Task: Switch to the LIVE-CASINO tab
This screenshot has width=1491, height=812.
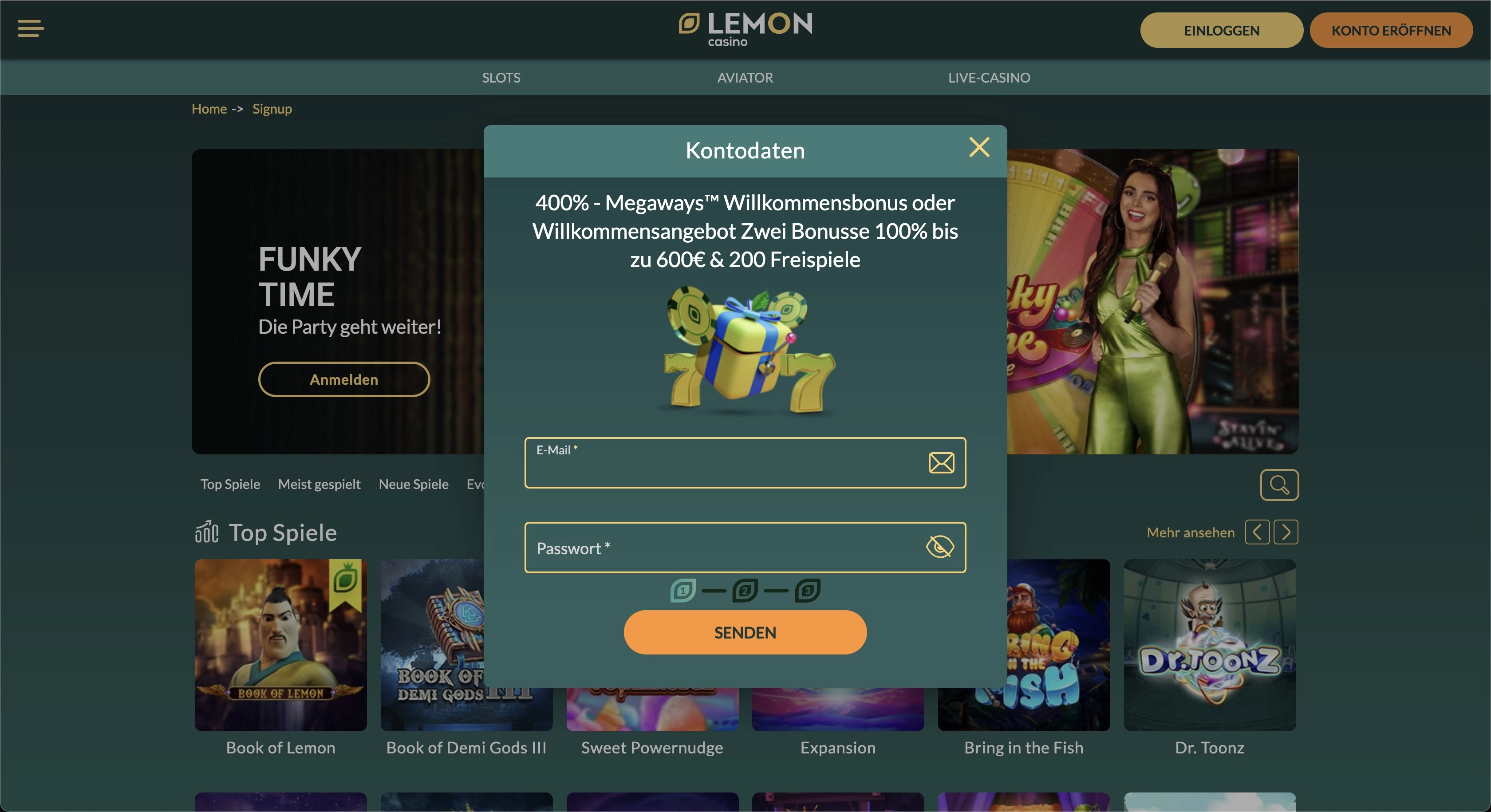Action: pyautogui.click(x=989, y=78)
